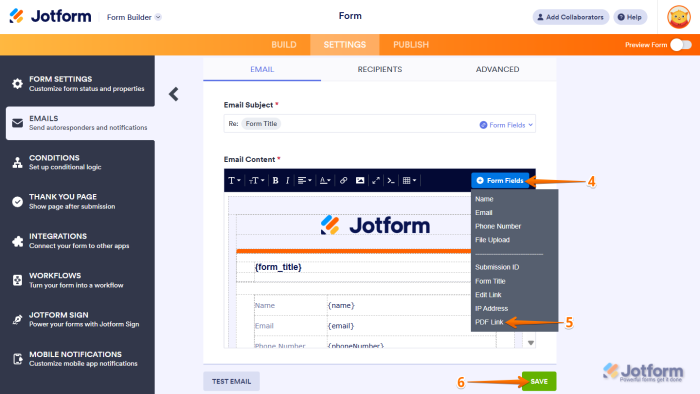The height and width of the screenshot is (394, 700).
Task: Select Form Title in dropdown list
Action: [x=490, y=281]
